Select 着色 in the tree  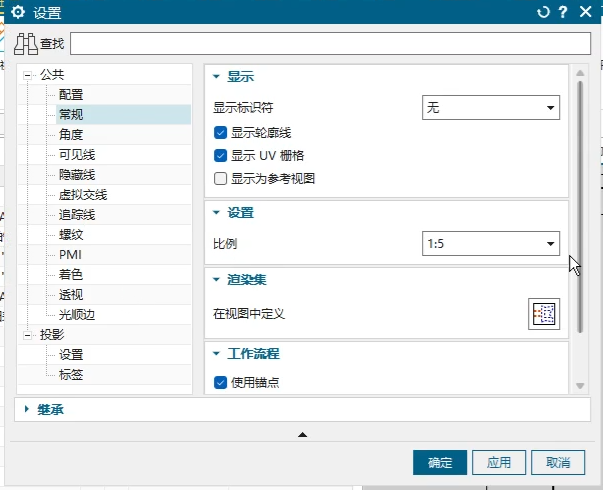tap(71, 275)
